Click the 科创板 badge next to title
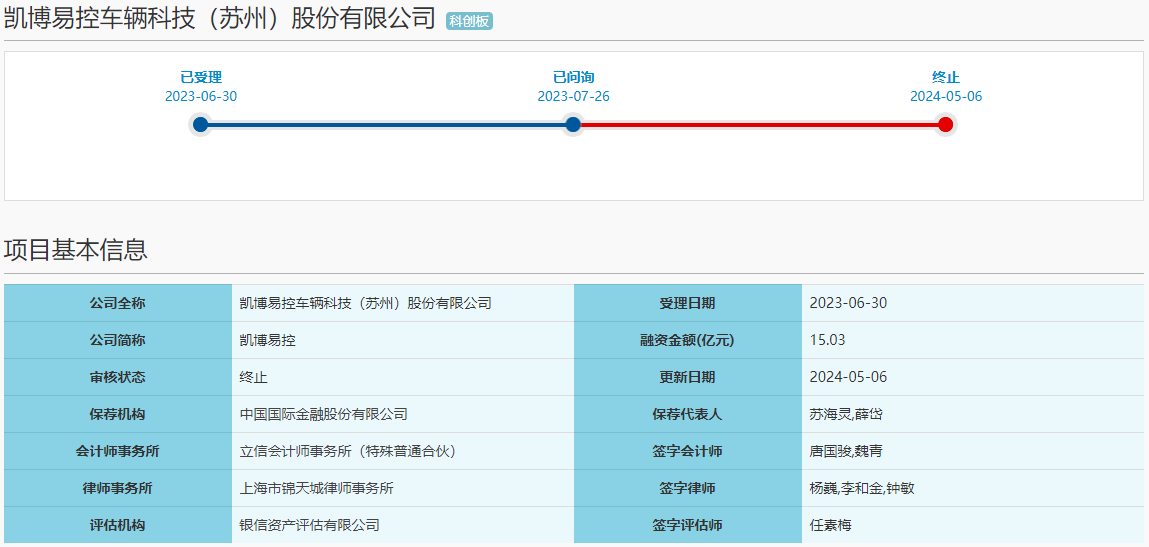The image size is (1149, 547). [469, 21]
